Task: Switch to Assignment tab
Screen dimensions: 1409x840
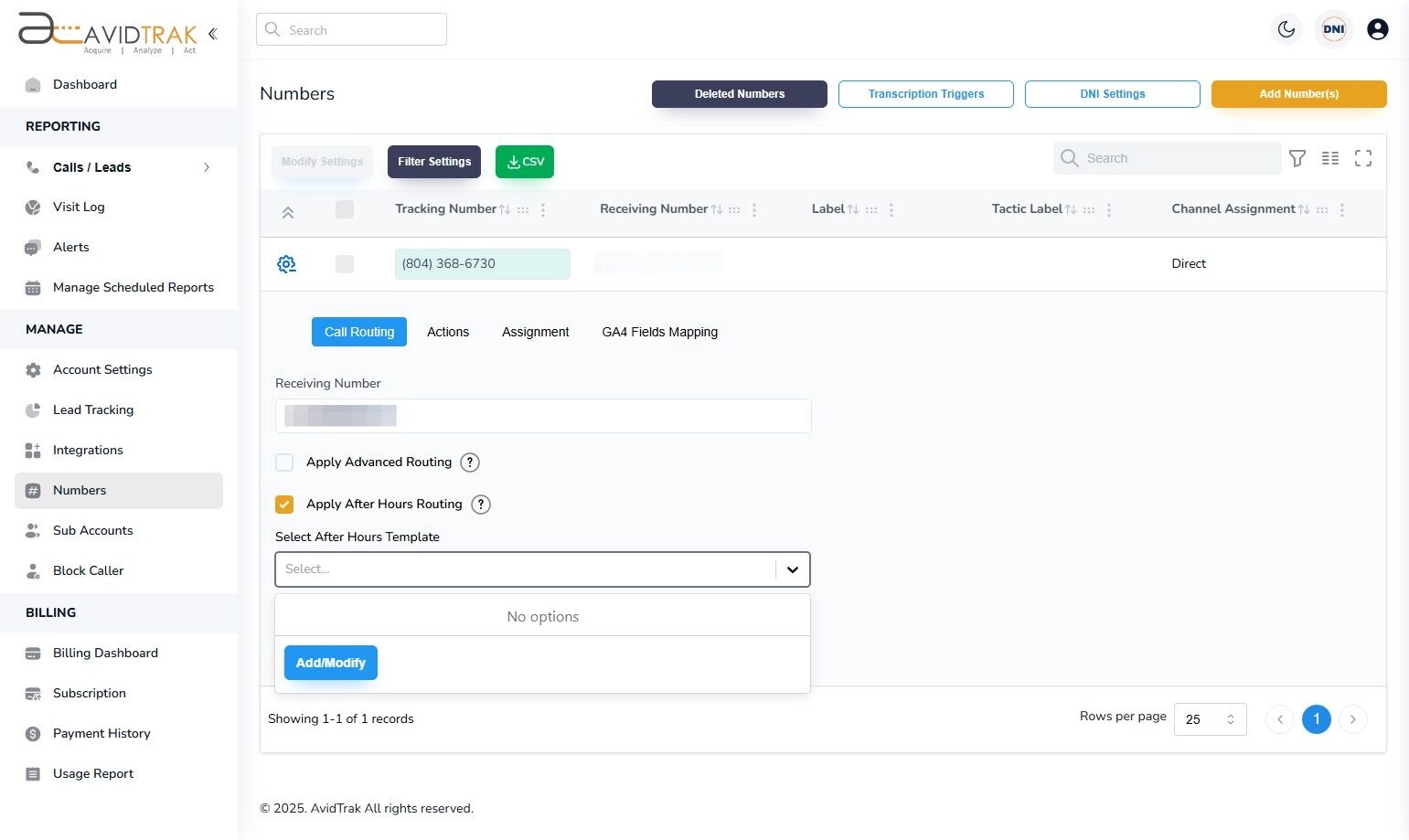Action: pos(536,332)
